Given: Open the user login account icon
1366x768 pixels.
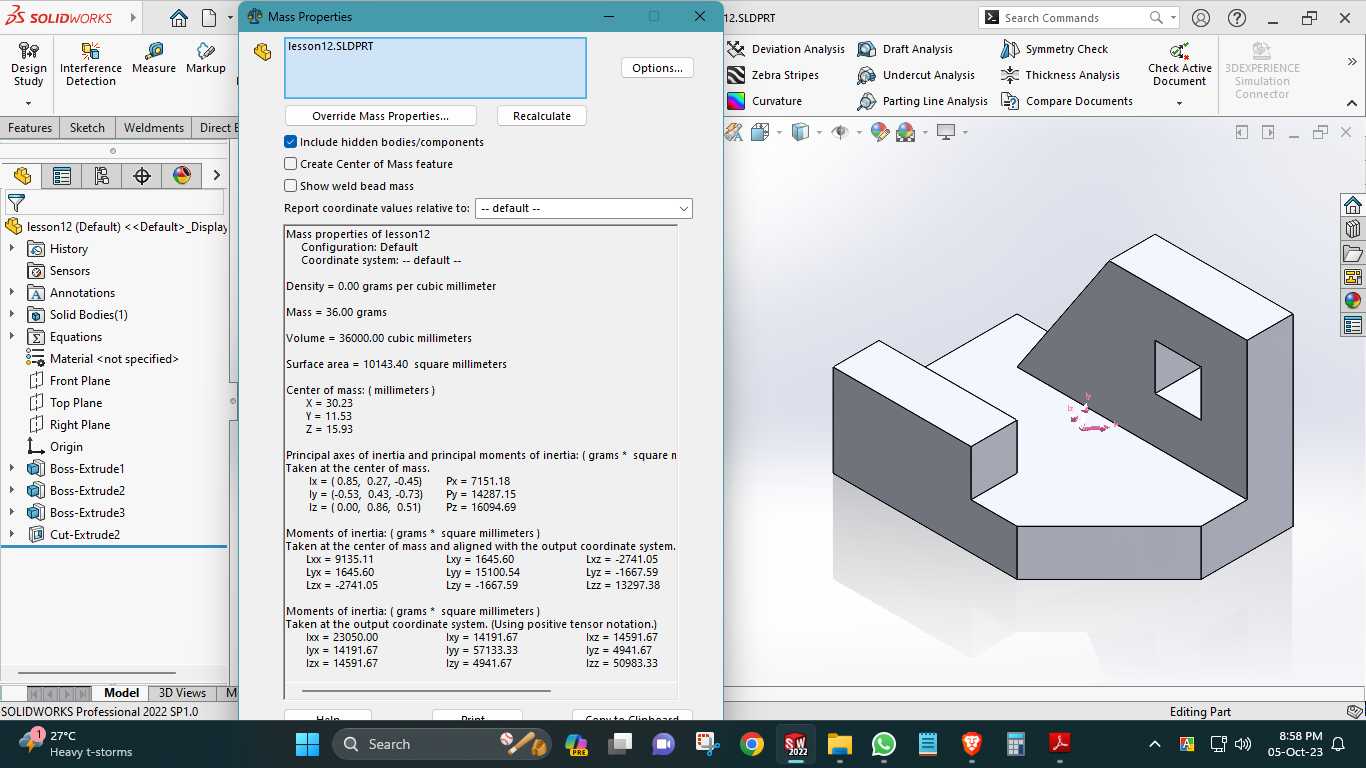Looking at the screenshot, I should tap(1201, 18).
